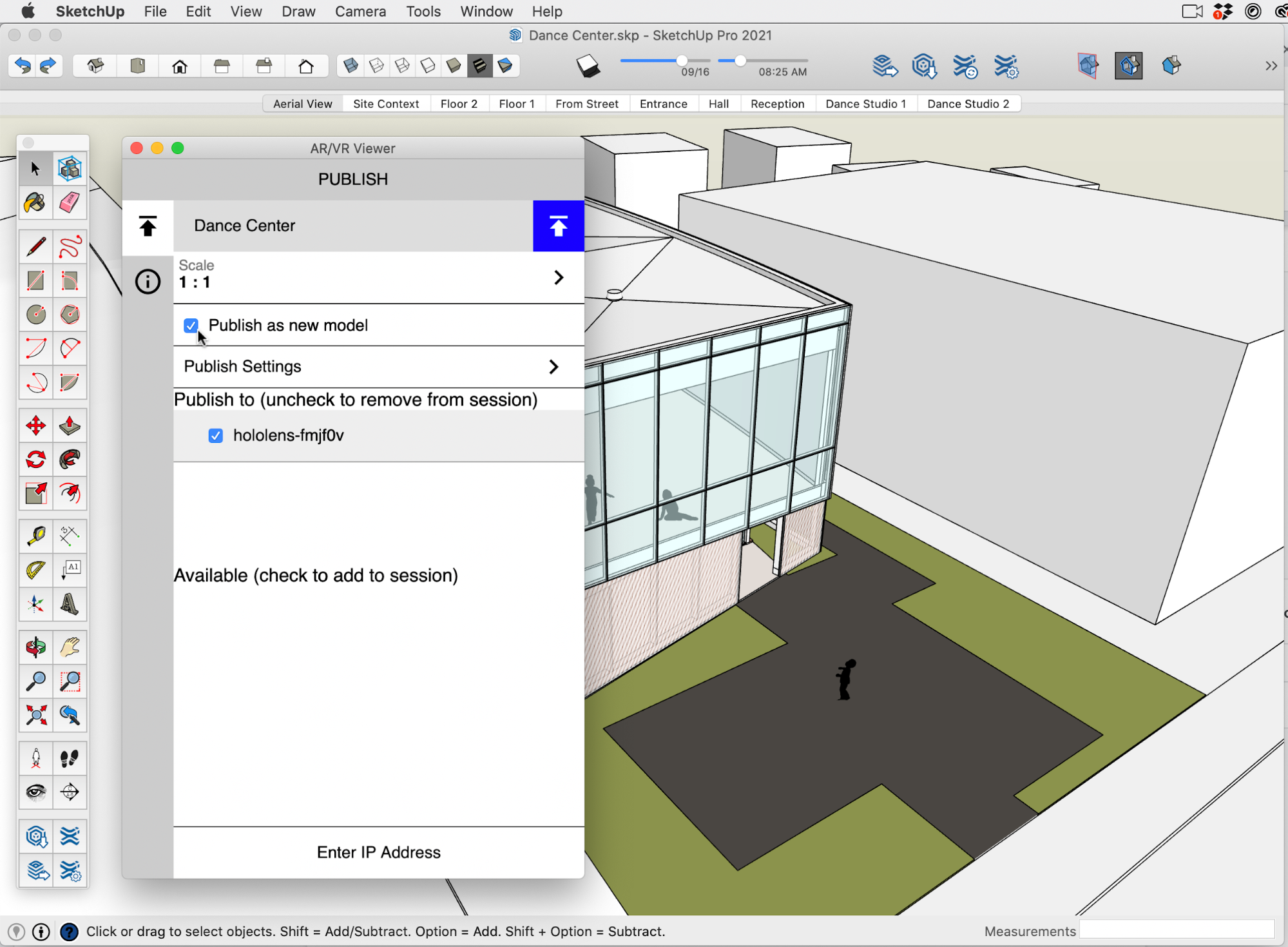Select the Paint Bucket tool
Viewport: 1288px width, 947px height.
point(35,203)
